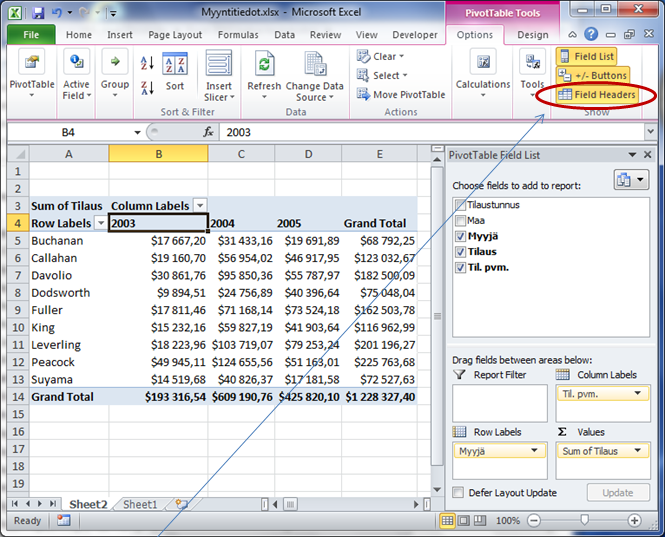Click the Save icon in the quick access toolbar
Image resolution: width=665 pixels, height=537 pixels.
coord(38,13)
